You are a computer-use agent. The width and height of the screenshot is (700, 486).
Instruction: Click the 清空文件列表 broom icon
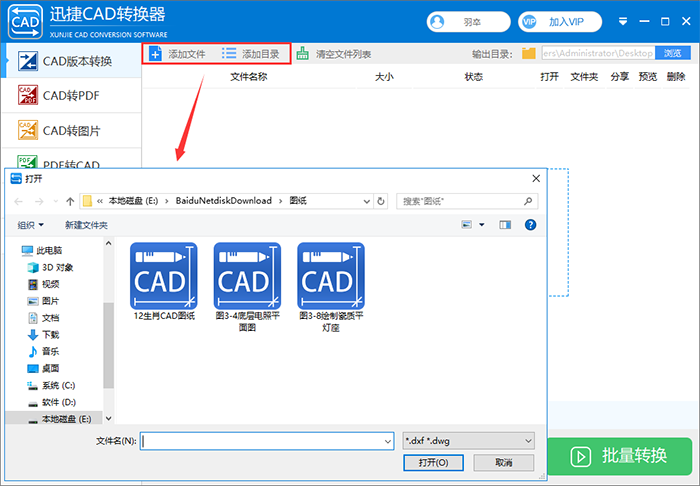[x=303, y=54]
